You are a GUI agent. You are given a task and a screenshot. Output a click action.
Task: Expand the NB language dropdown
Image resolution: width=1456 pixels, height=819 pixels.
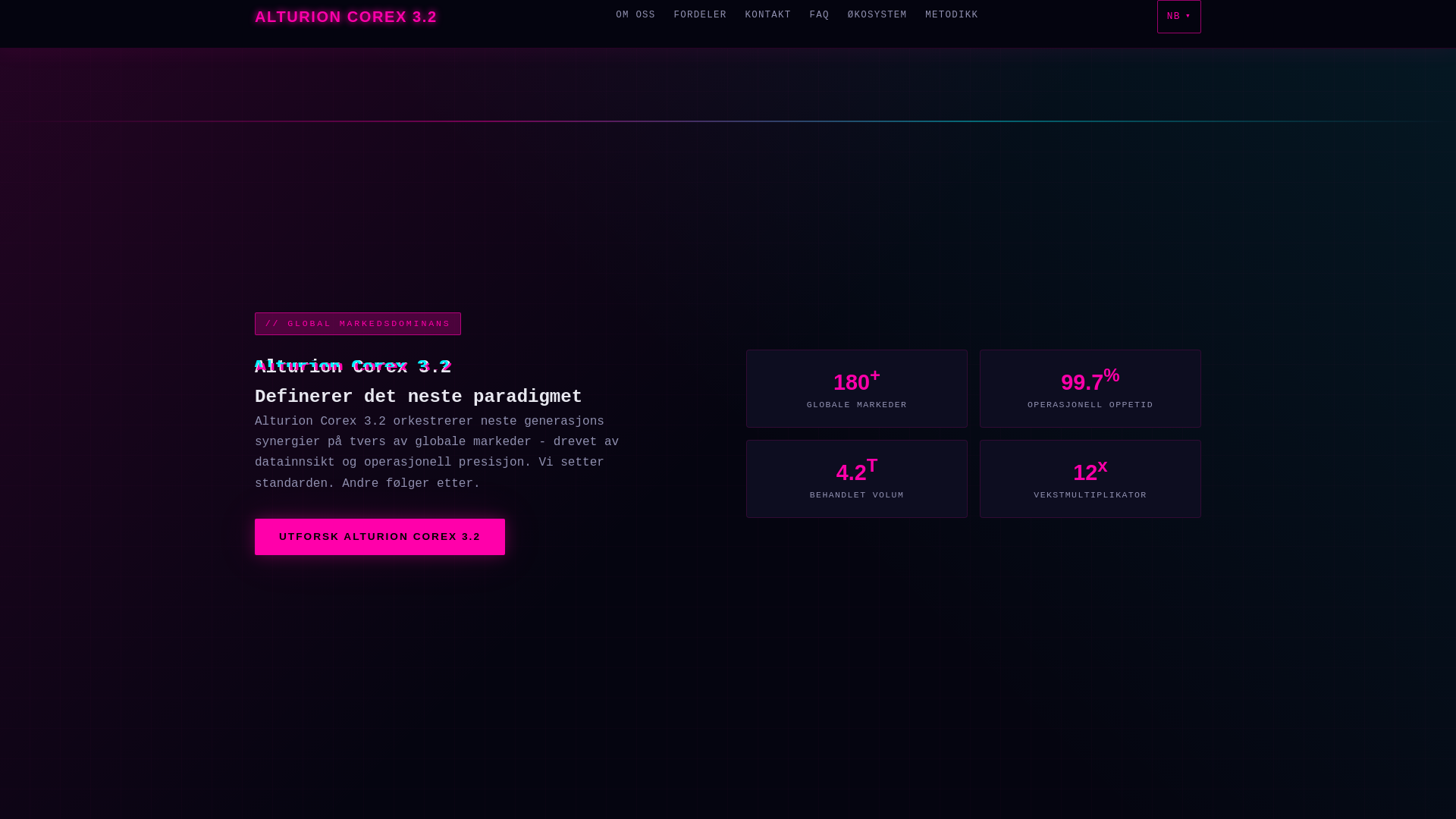pos(1178,17)
